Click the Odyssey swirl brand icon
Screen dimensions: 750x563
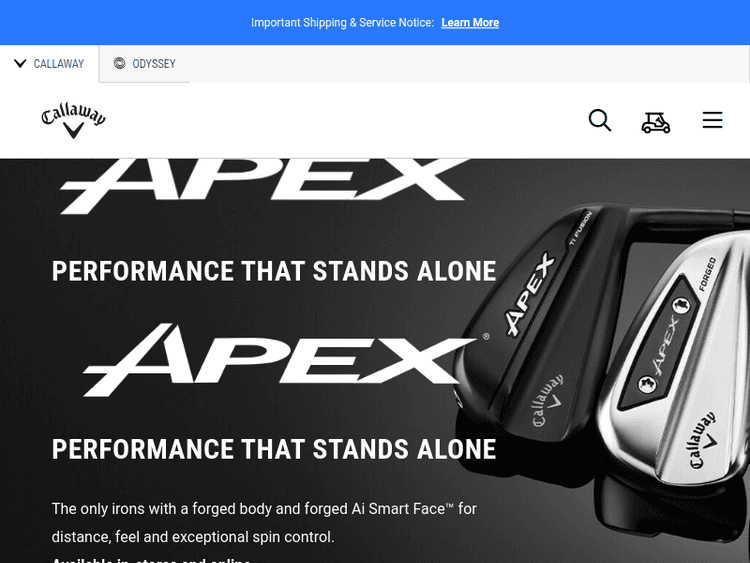tap(119, 63)
